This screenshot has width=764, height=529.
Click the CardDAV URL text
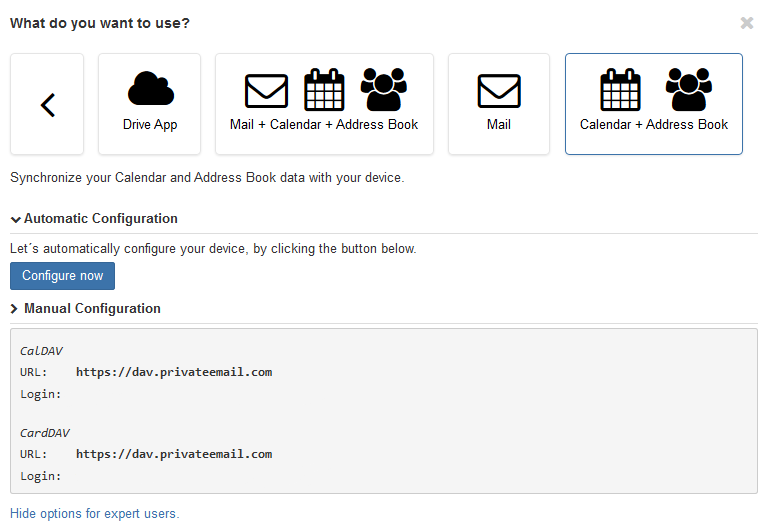(x=174, y=454)
